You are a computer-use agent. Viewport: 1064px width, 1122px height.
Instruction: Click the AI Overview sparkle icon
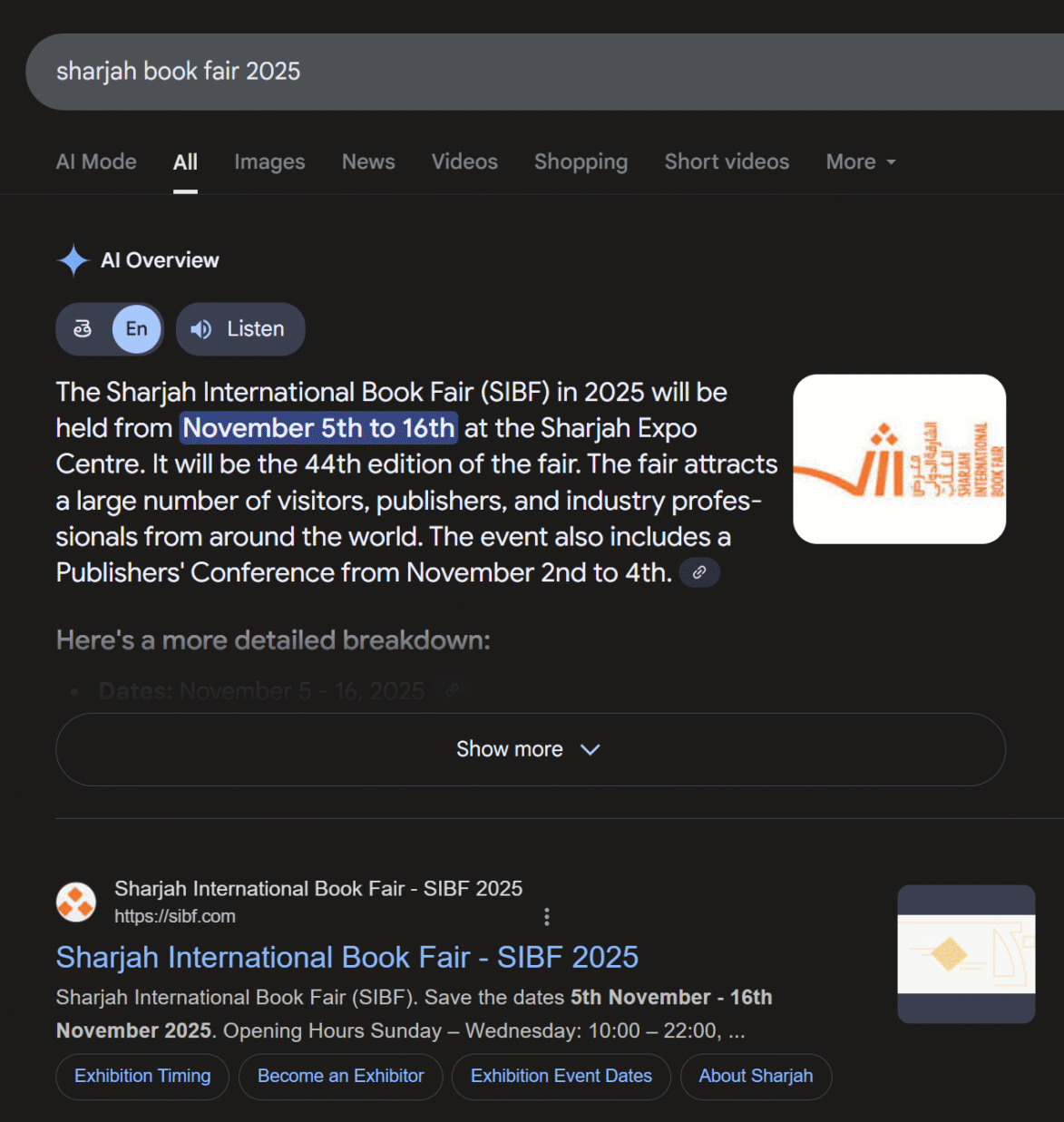[x=73, y=260]
